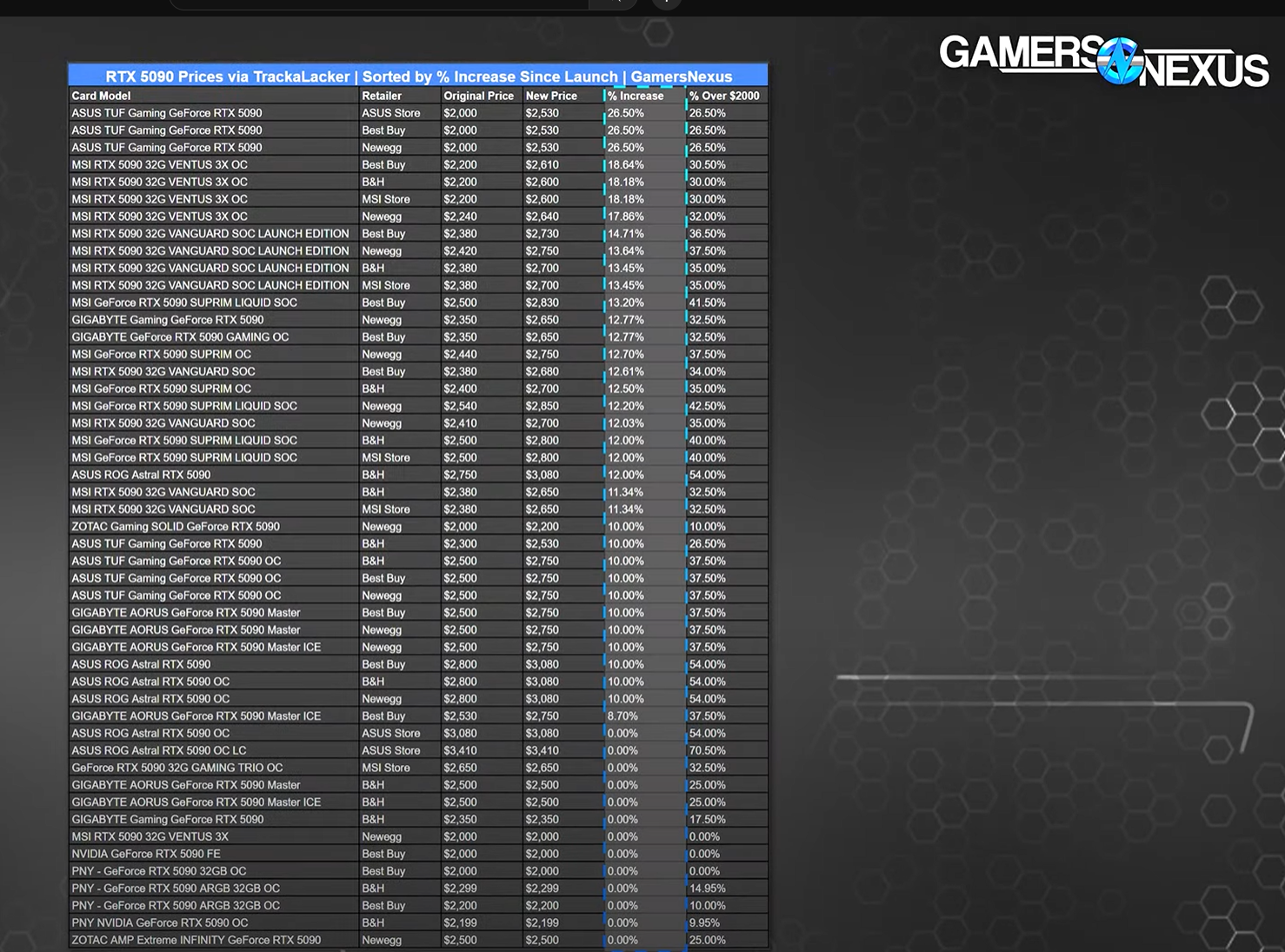This screenshot has height=952, width=1285.
Task: Select 'PNY NVIDIA GeForce RTX 5090 OC' card name
Action: point(160,923)
